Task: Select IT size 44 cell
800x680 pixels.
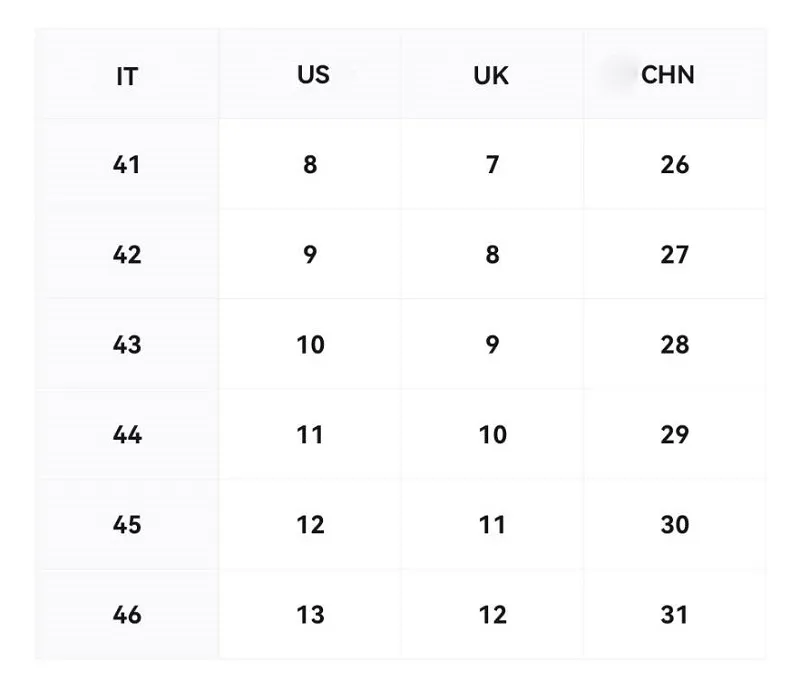Action: [x=127, y=435]
